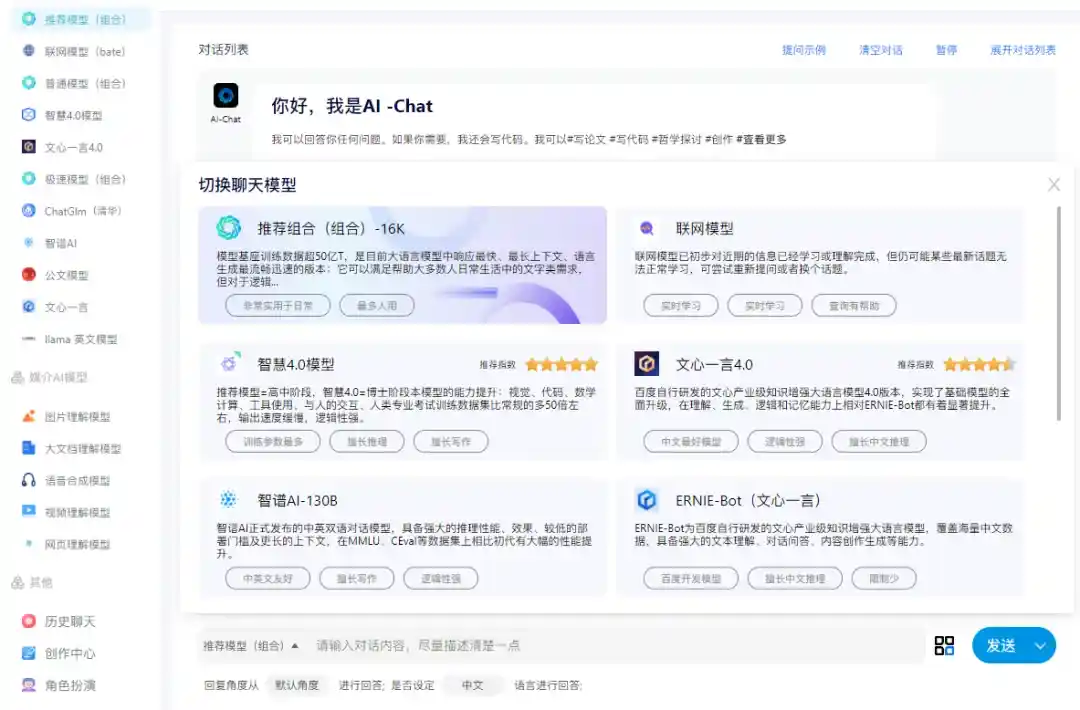Click the 中英文友好 tag

point(268,578)
